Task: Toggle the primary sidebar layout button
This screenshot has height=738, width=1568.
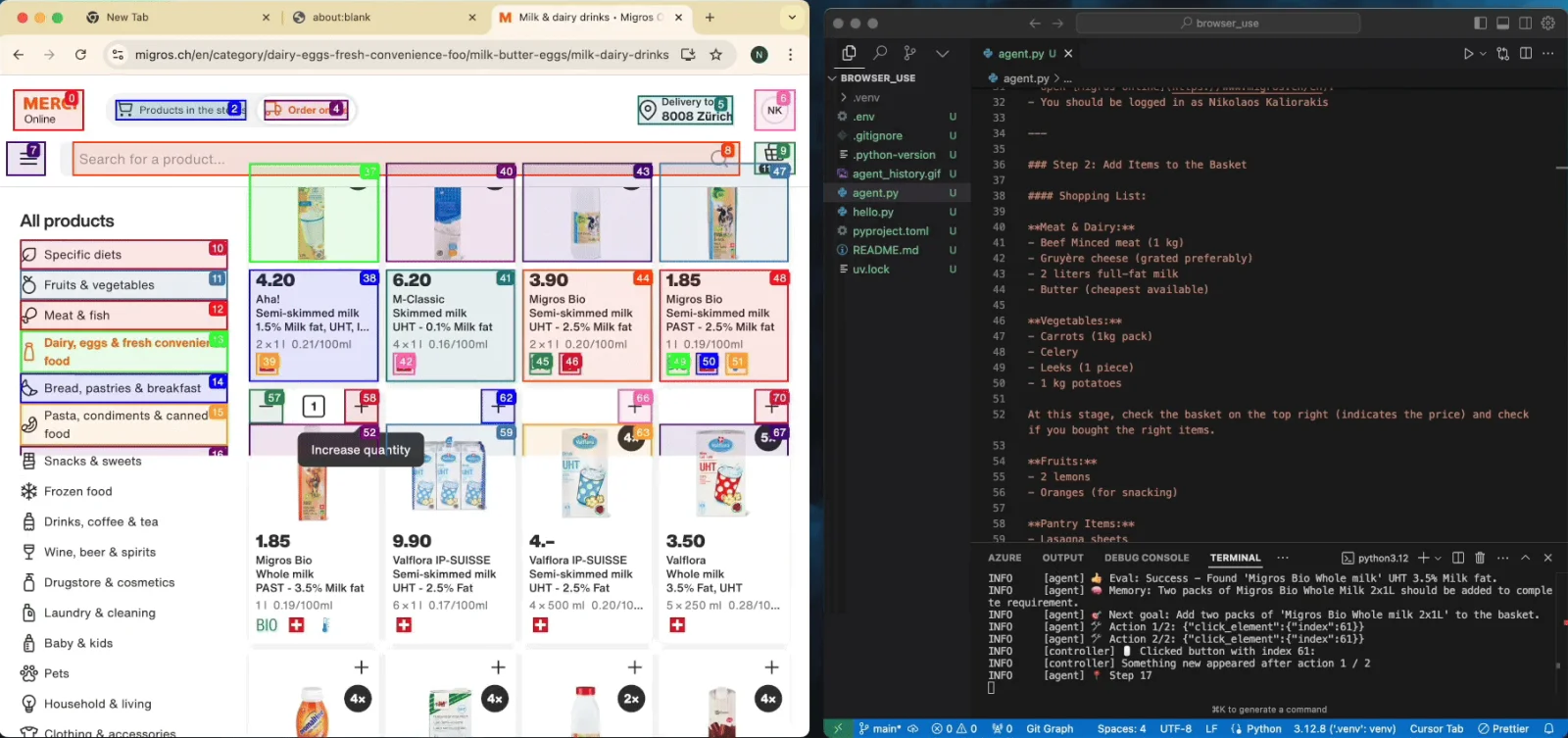Action: point(1480,23)
